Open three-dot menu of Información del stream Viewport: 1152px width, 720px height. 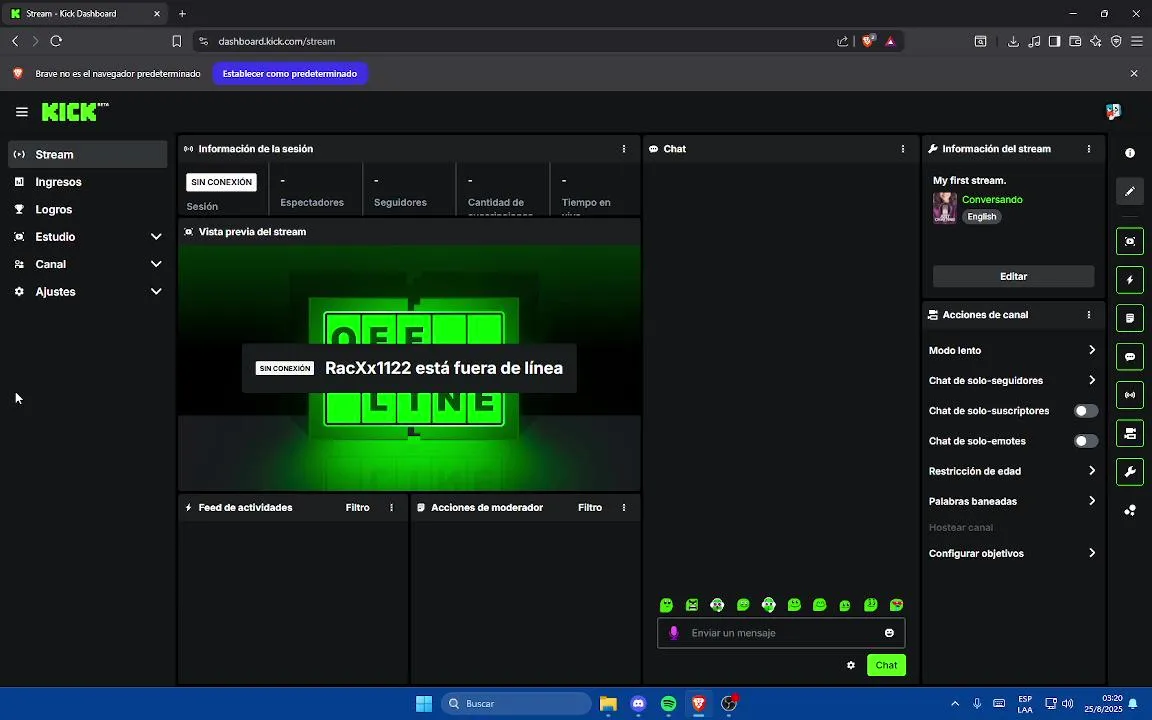tap(1089, 148)
